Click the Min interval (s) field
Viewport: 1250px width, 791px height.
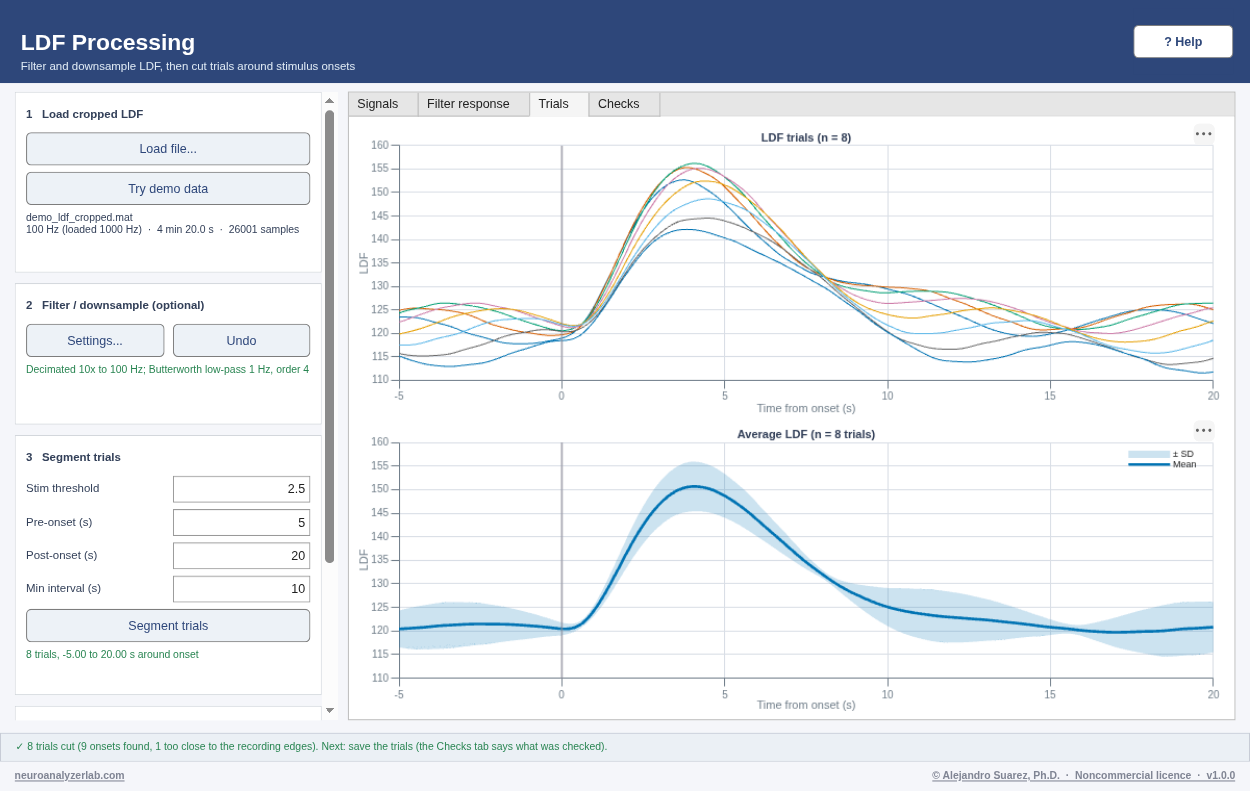tap(241, 589)
